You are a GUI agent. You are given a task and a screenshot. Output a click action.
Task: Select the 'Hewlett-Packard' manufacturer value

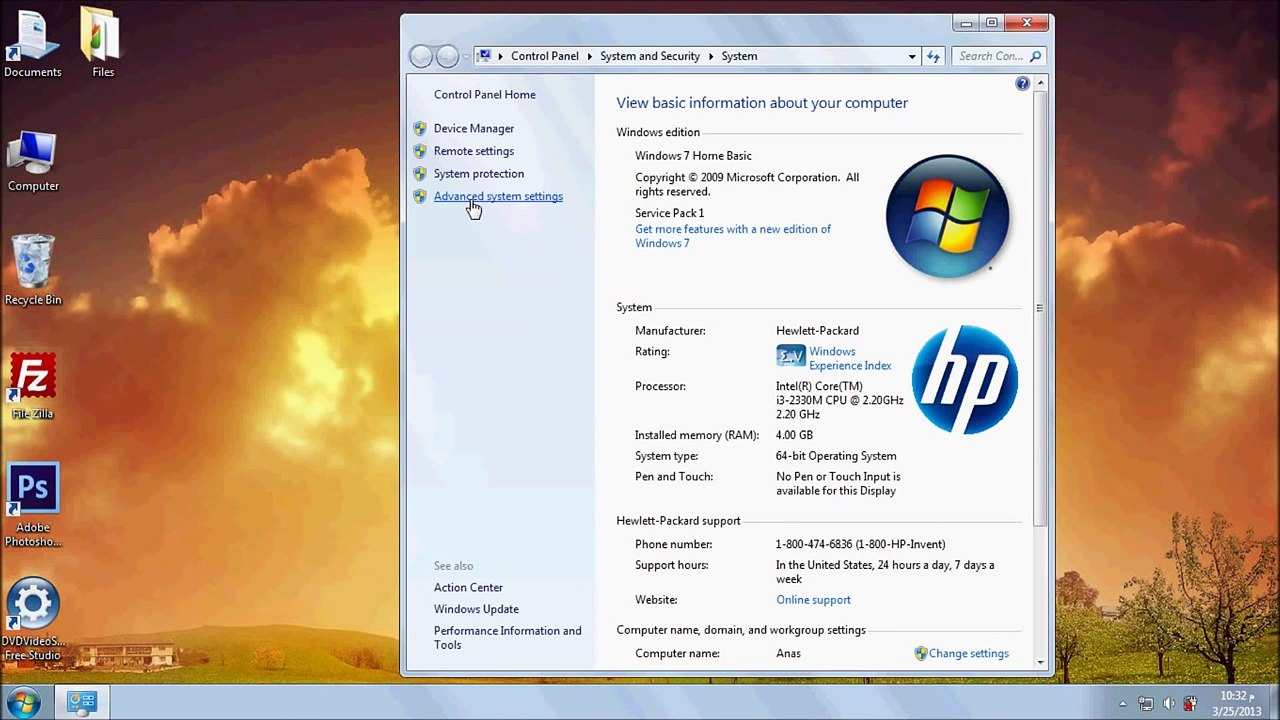pos(817,331)
